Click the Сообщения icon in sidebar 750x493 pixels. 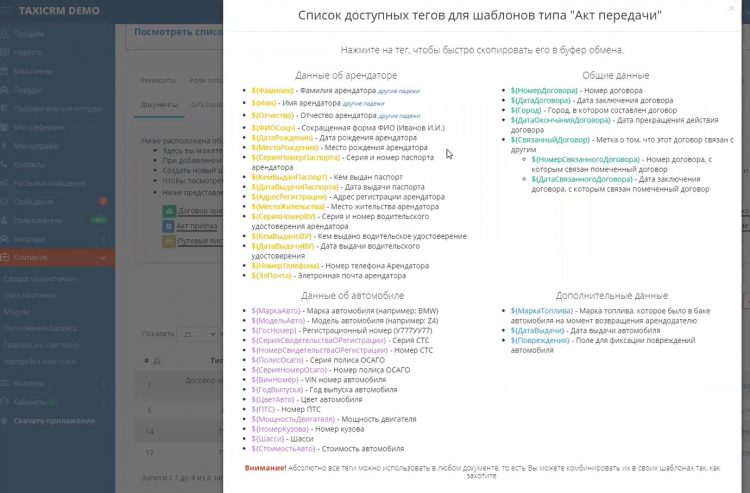click(6, 202)
